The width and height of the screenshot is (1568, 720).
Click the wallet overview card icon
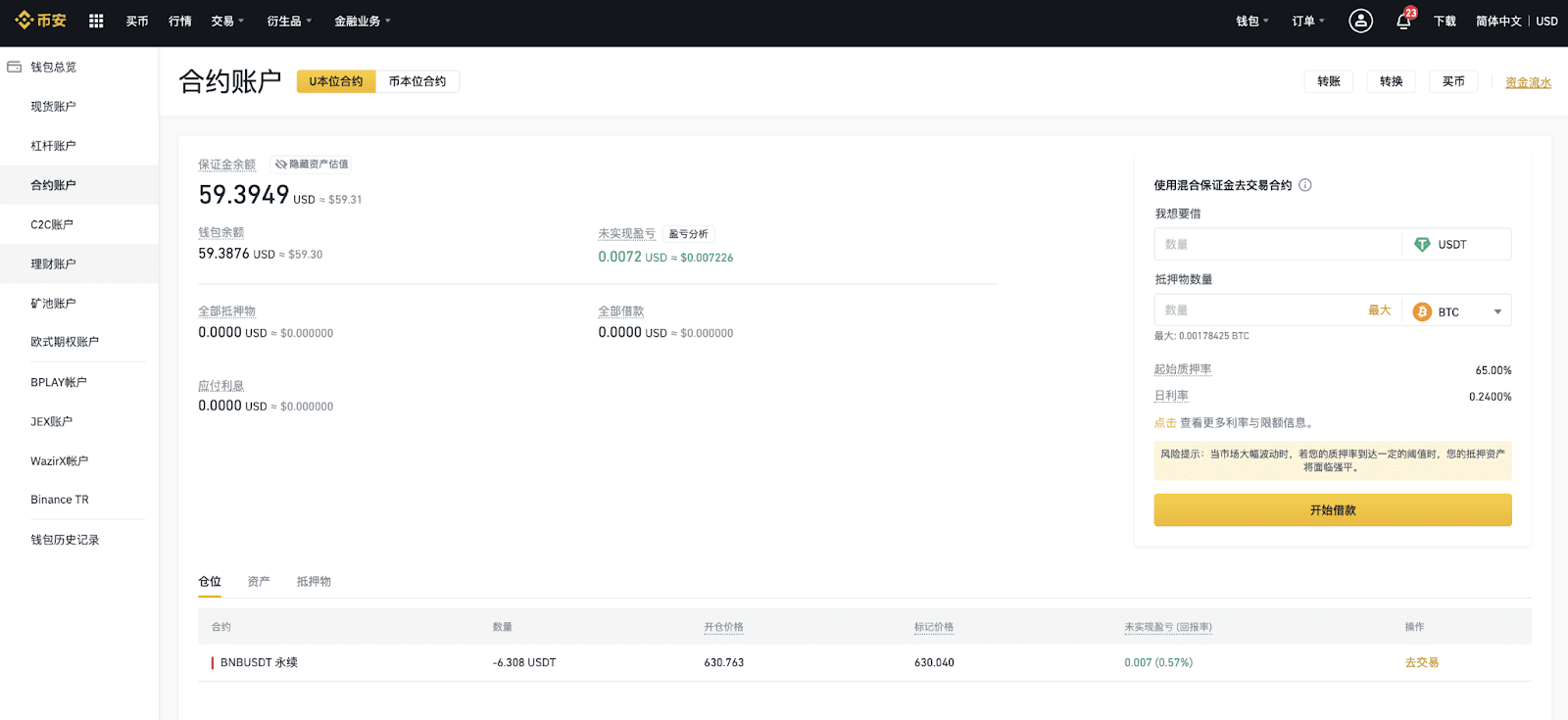pyautogui.click(x=14, y=67)
